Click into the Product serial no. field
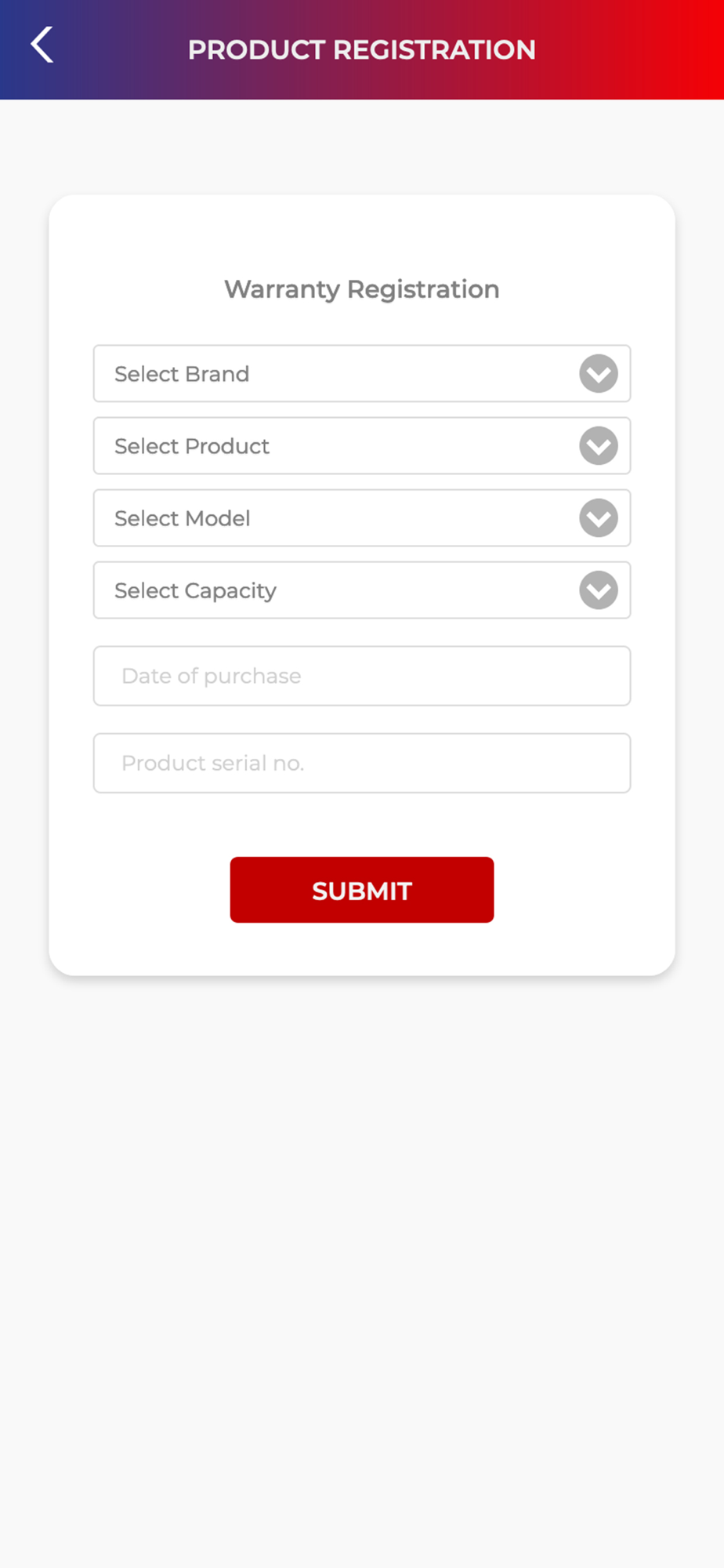This screenshot has width=724, height=1568. tap(362, 763)
